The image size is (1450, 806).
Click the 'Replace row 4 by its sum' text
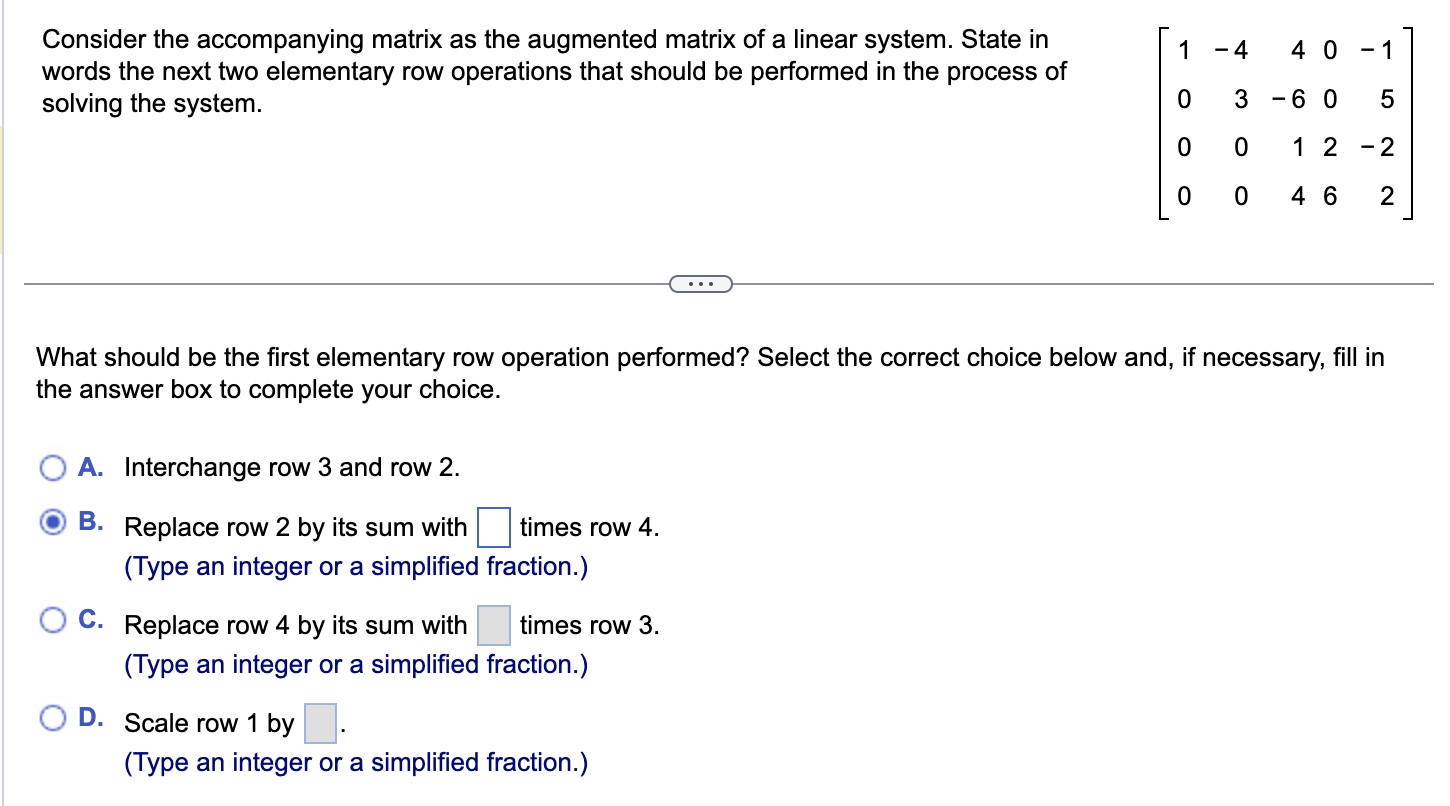[x=295, y=625]
